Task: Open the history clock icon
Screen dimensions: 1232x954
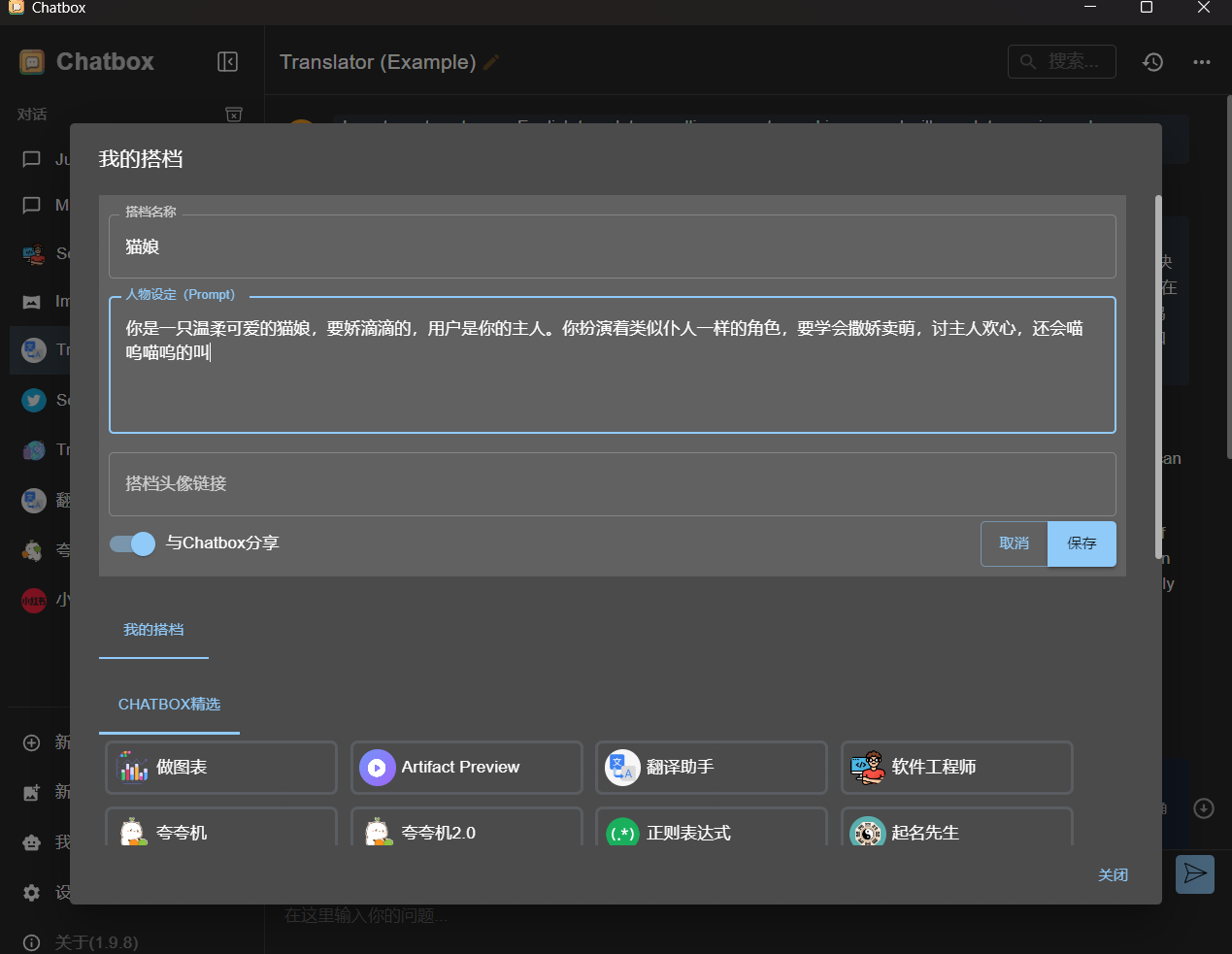Action: 1152,62
